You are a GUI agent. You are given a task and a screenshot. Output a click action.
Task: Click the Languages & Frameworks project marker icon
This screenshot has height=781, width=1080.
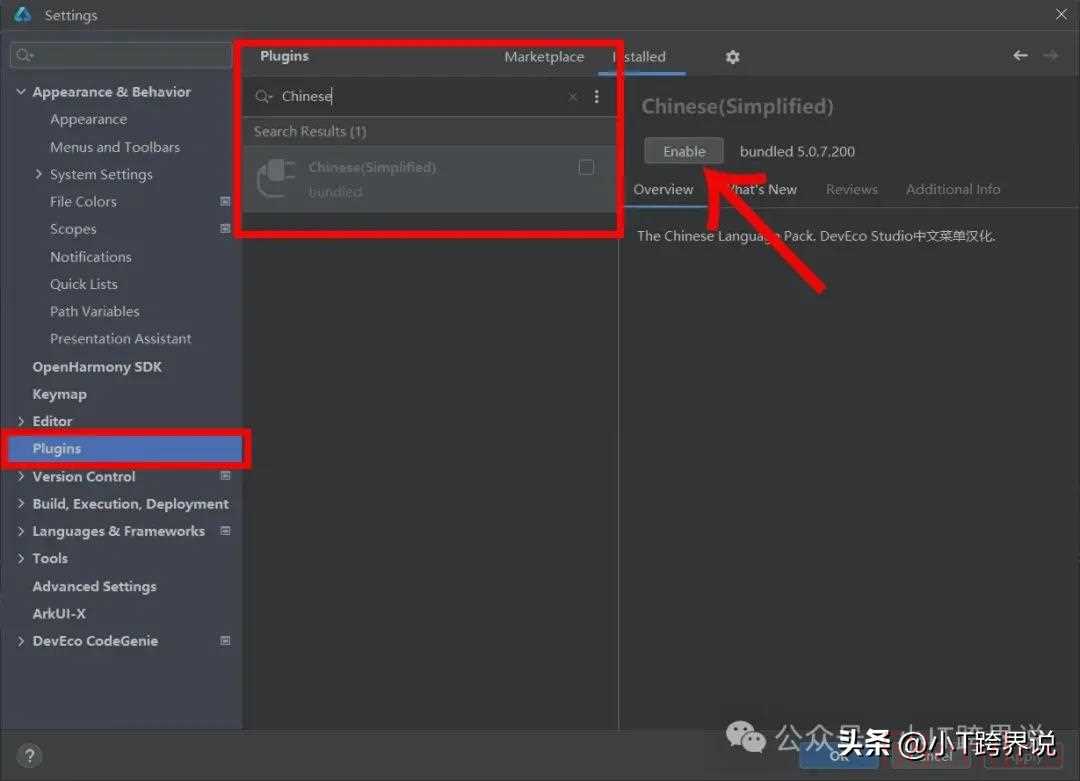coord(225,530)
